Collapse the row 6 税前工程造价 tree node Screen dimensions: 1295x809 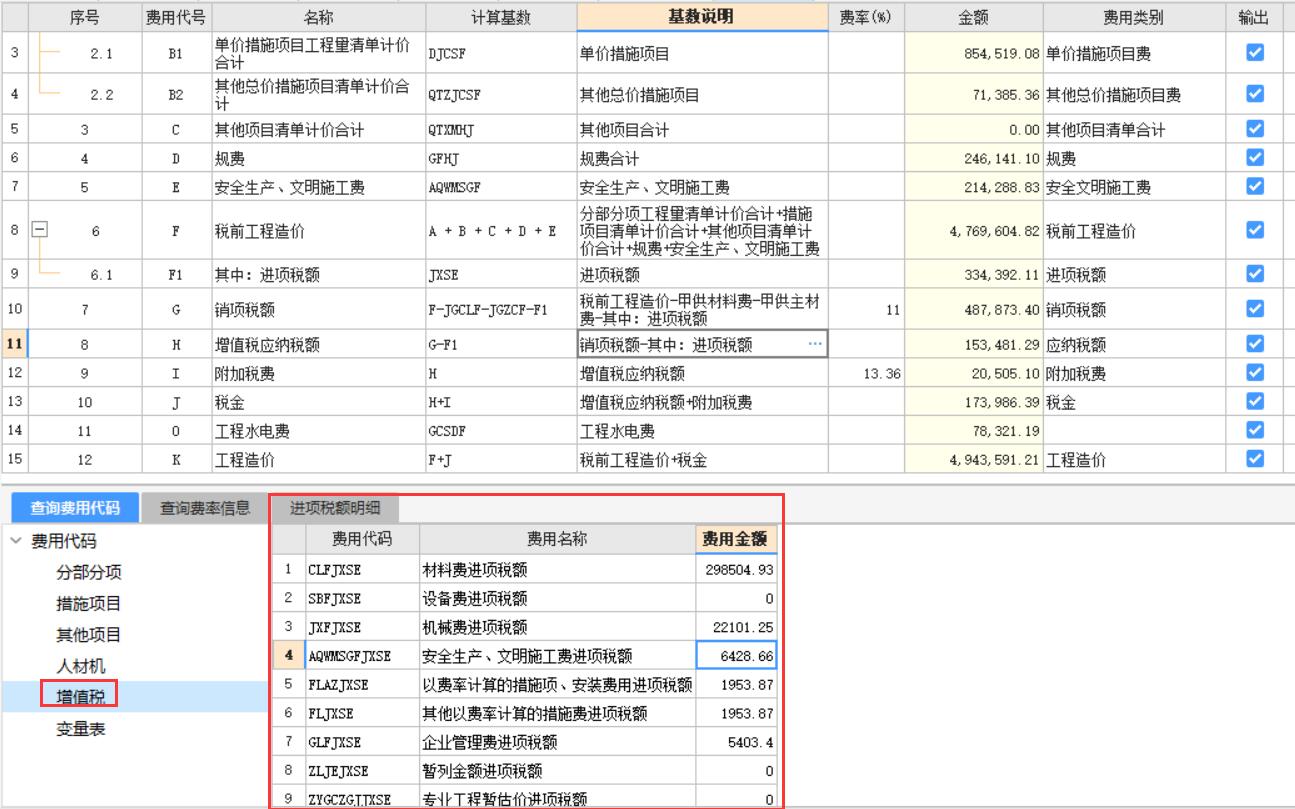pos(39,230)
